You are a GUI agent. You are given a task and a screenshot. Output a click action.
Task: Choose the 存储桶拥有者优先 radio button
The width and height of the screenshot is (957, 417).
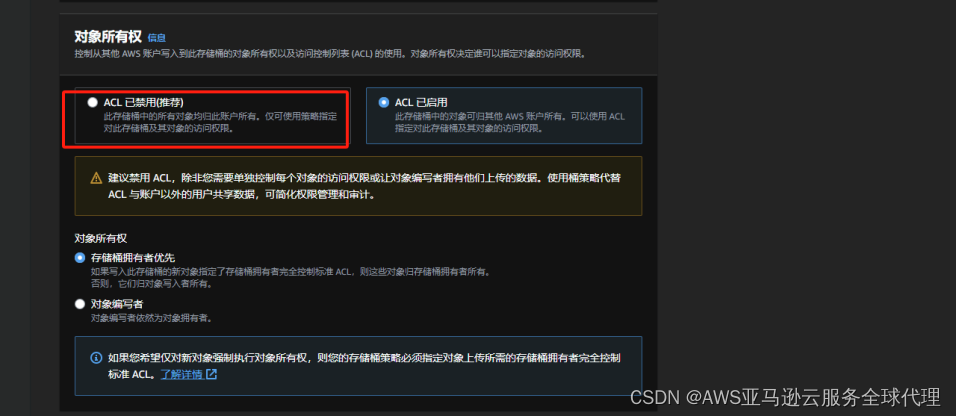(79, 258)
